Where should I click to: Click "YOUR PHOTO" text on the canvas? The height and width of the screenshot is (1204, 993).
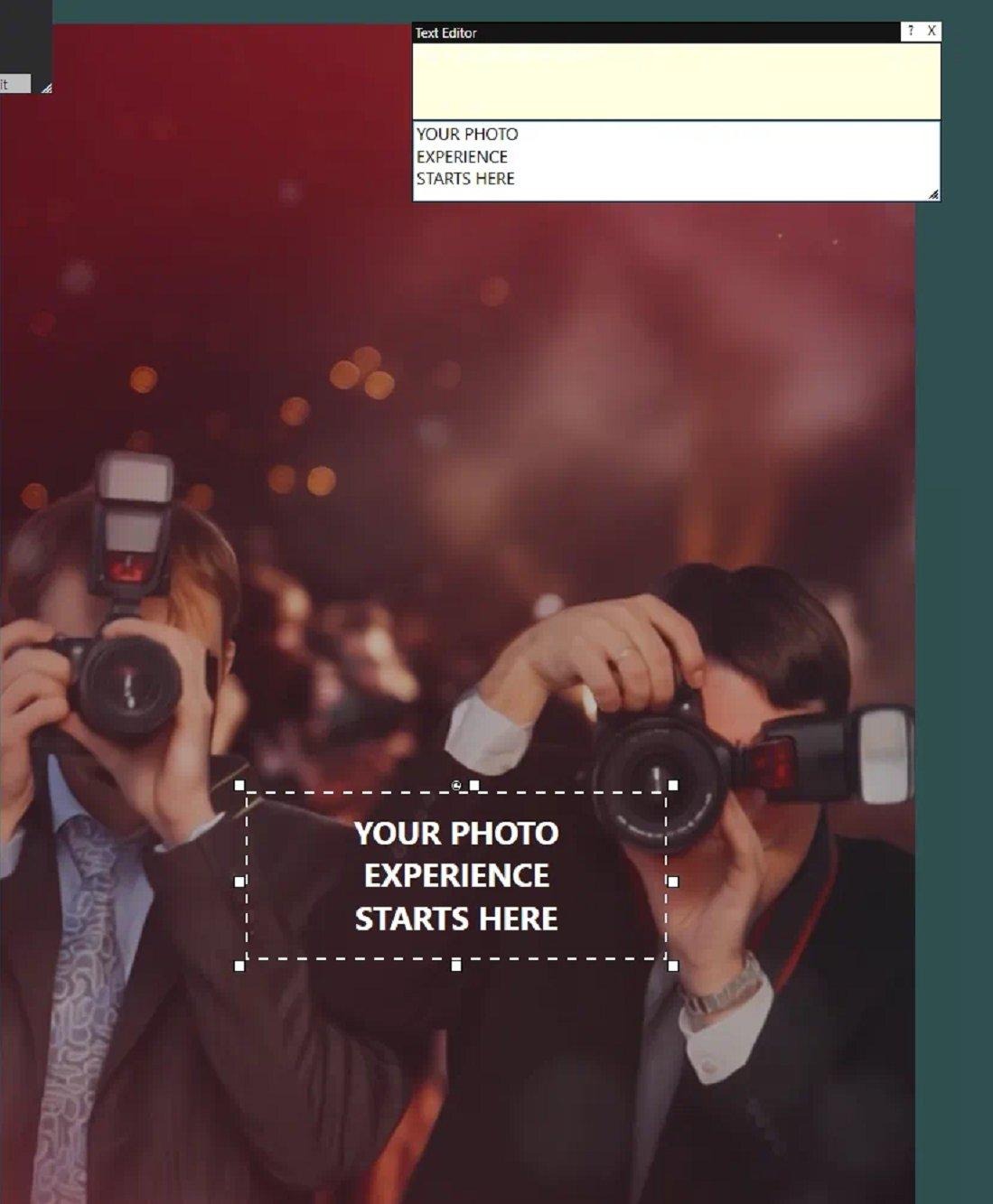tap(456, 833)
